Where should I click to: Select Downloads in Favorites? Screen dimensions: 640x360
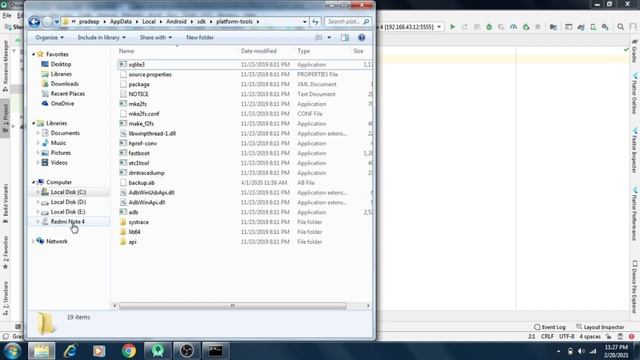click(64, 84)
